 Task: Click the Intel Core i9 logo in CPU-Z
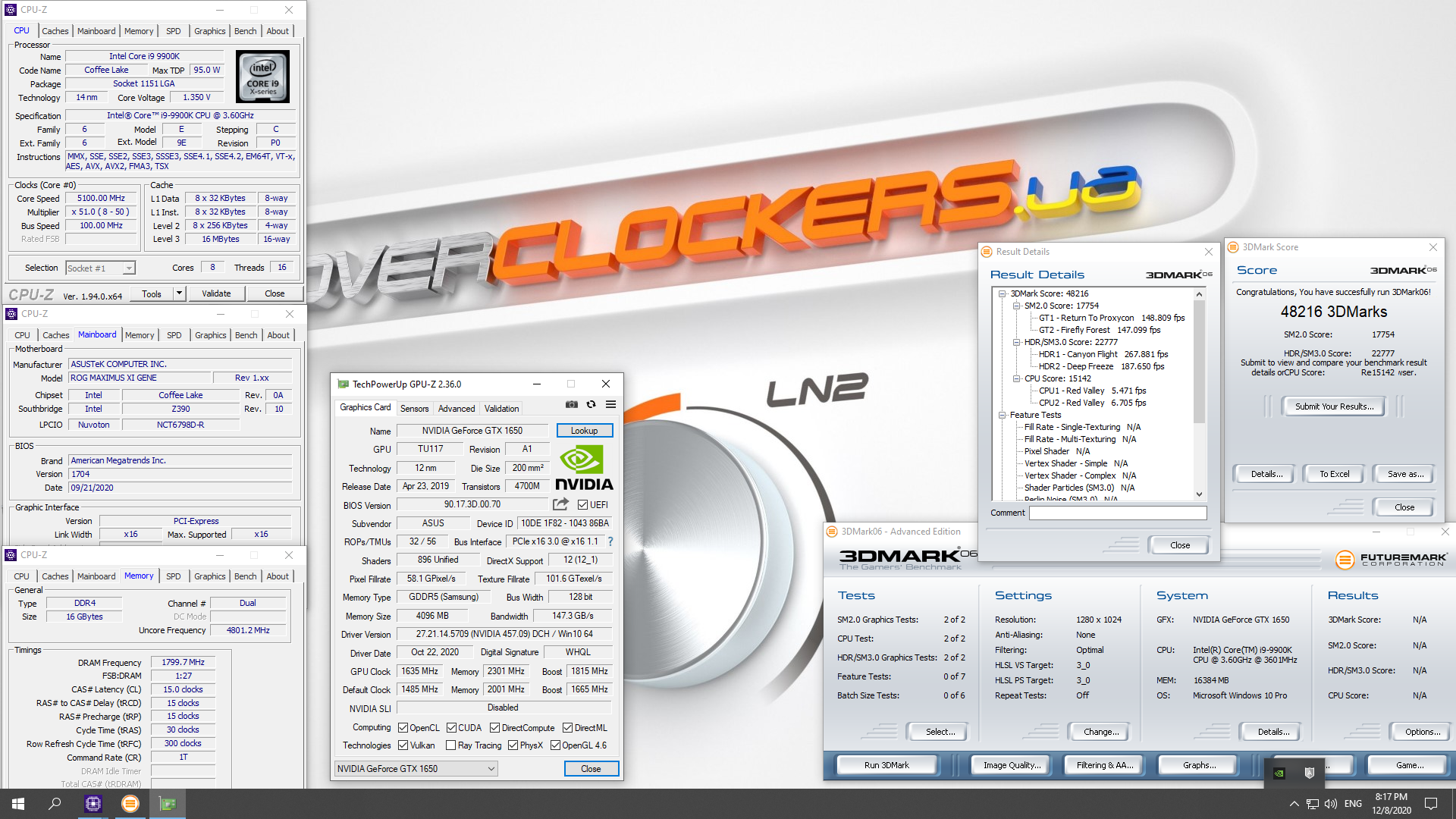coord(262,77)
